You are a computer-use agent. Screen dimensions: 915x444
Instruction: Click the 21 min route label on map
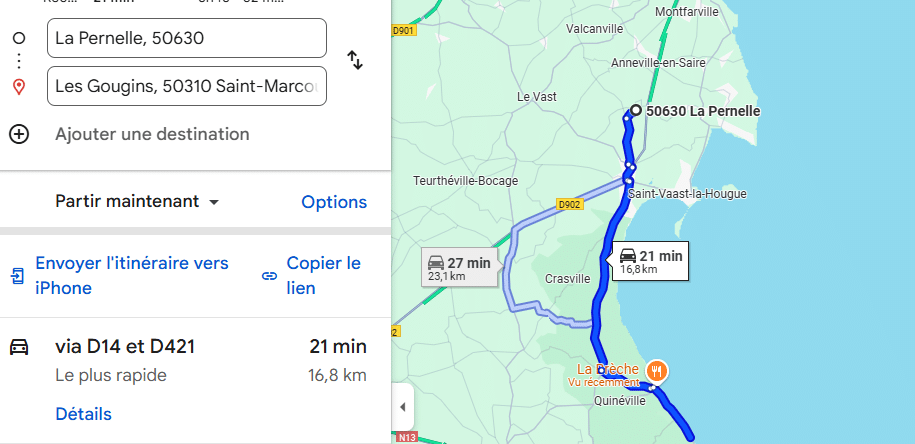click(651, 261)
